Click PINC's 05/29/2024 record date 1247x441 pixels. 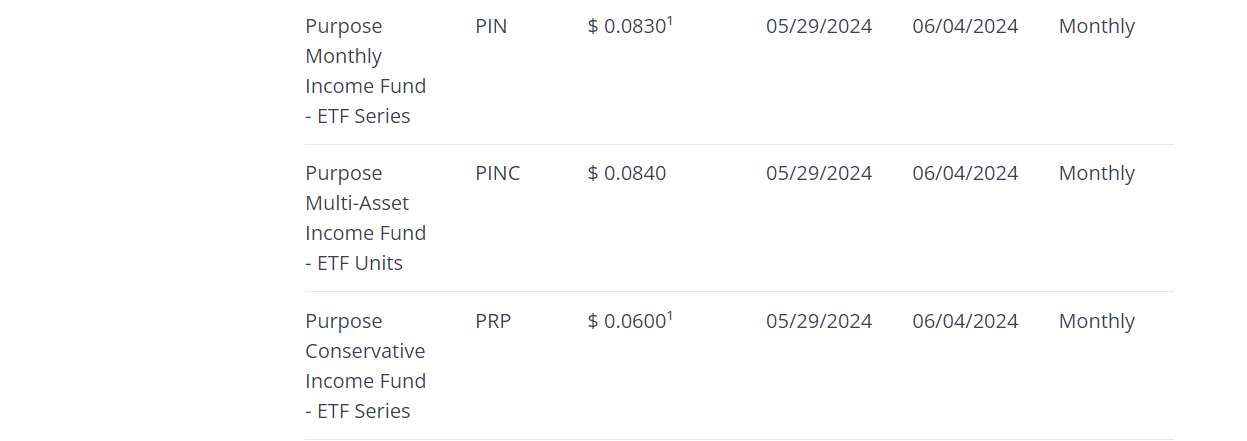click(x=819, y=173)
